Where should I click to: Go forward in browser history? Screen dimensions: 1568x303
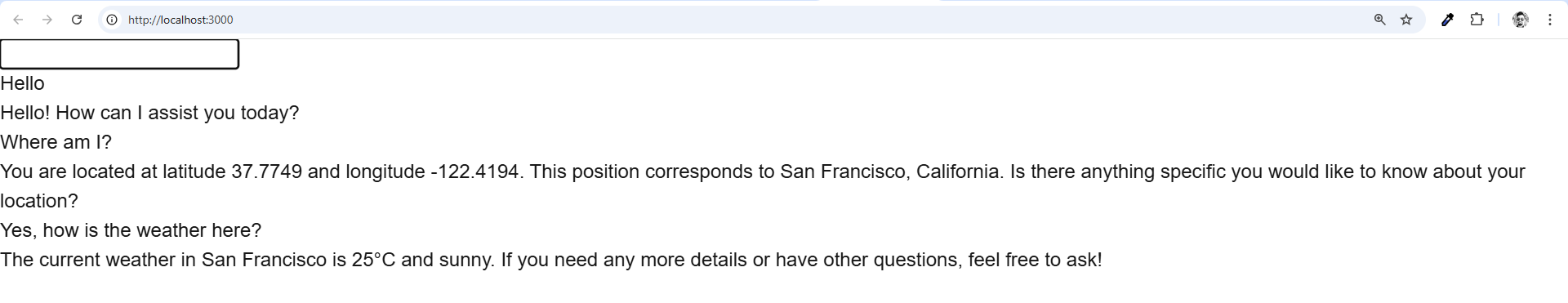point(47,20)
